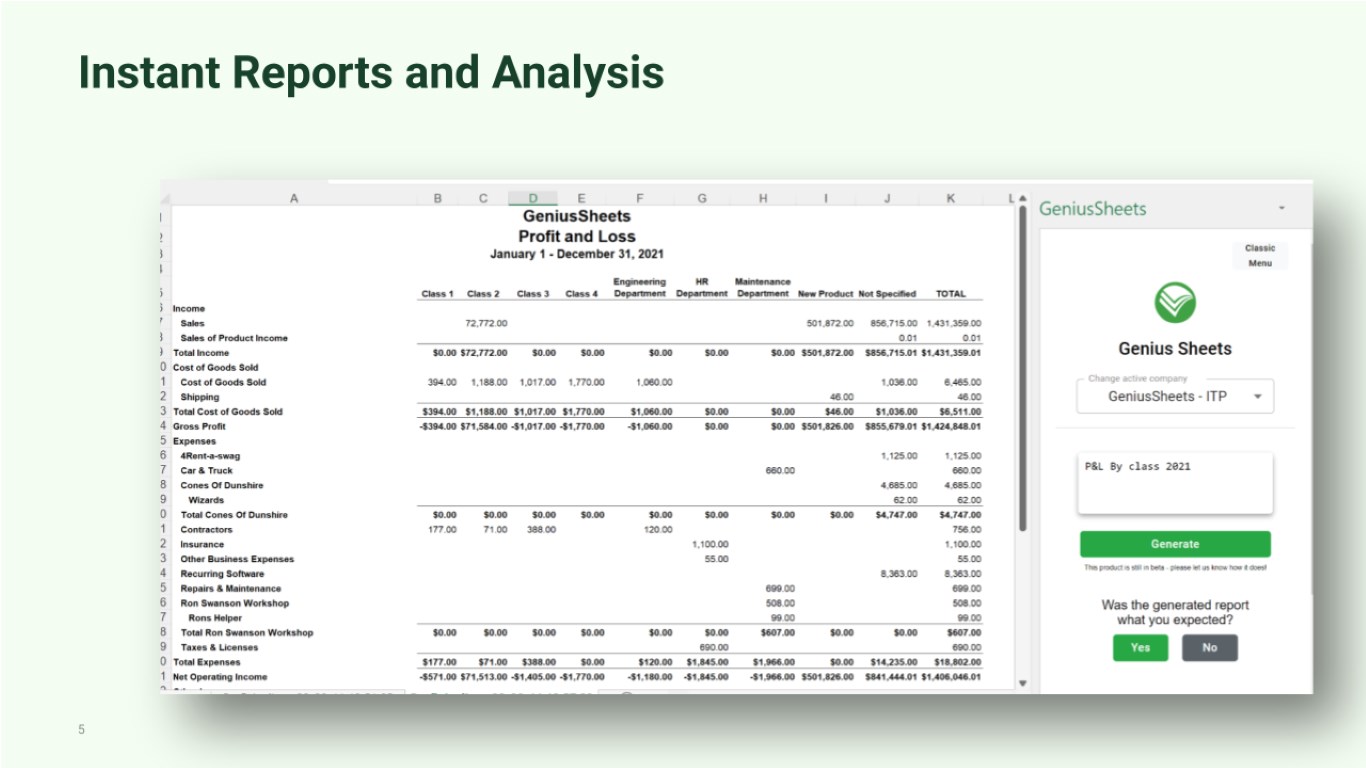Click the 'Rons Helper' row label
The height and width of the screenshot is (768, 1366).
215,618
